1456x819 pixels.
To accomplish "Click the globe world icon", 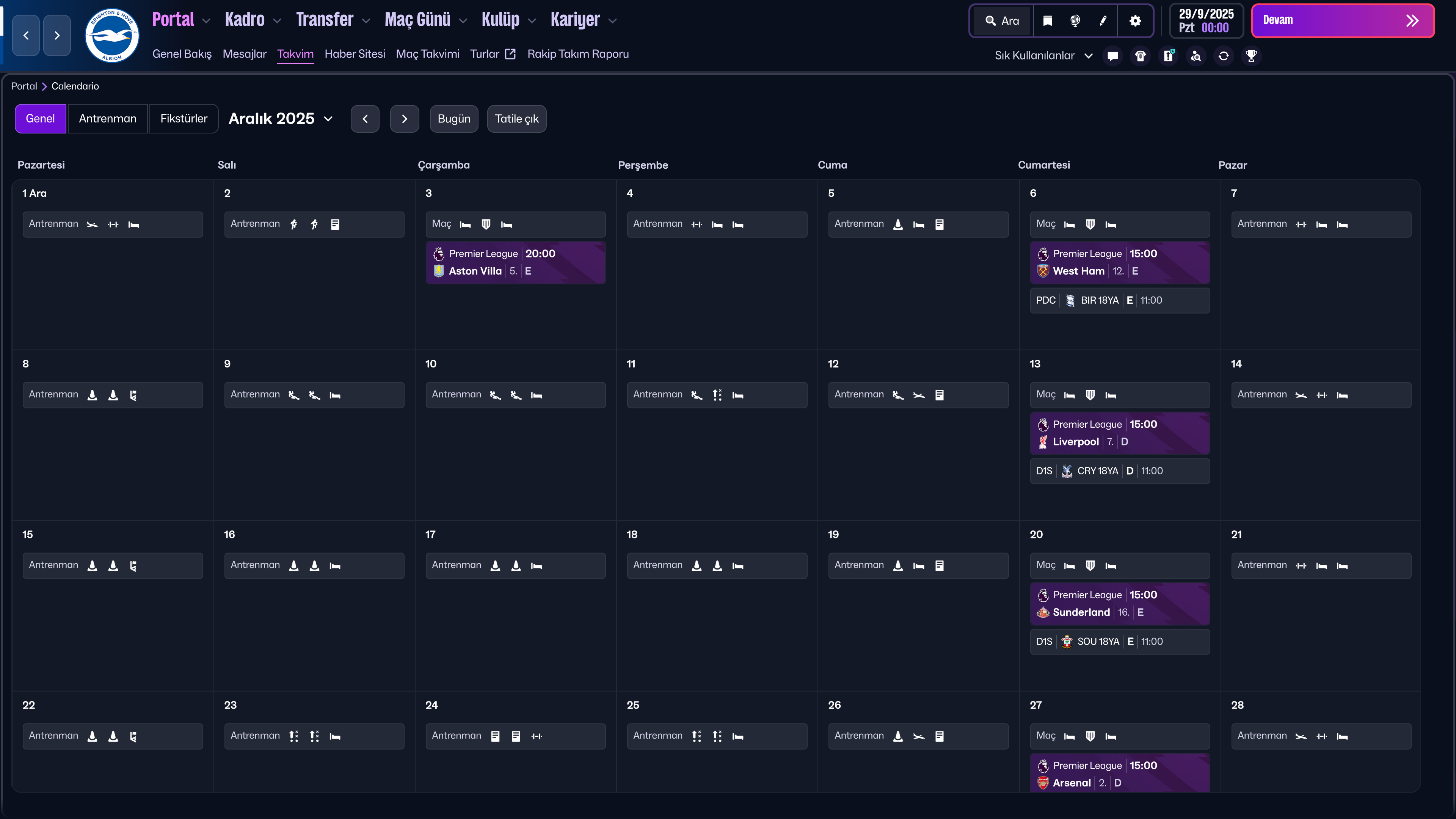I will tap(1075, 21).
